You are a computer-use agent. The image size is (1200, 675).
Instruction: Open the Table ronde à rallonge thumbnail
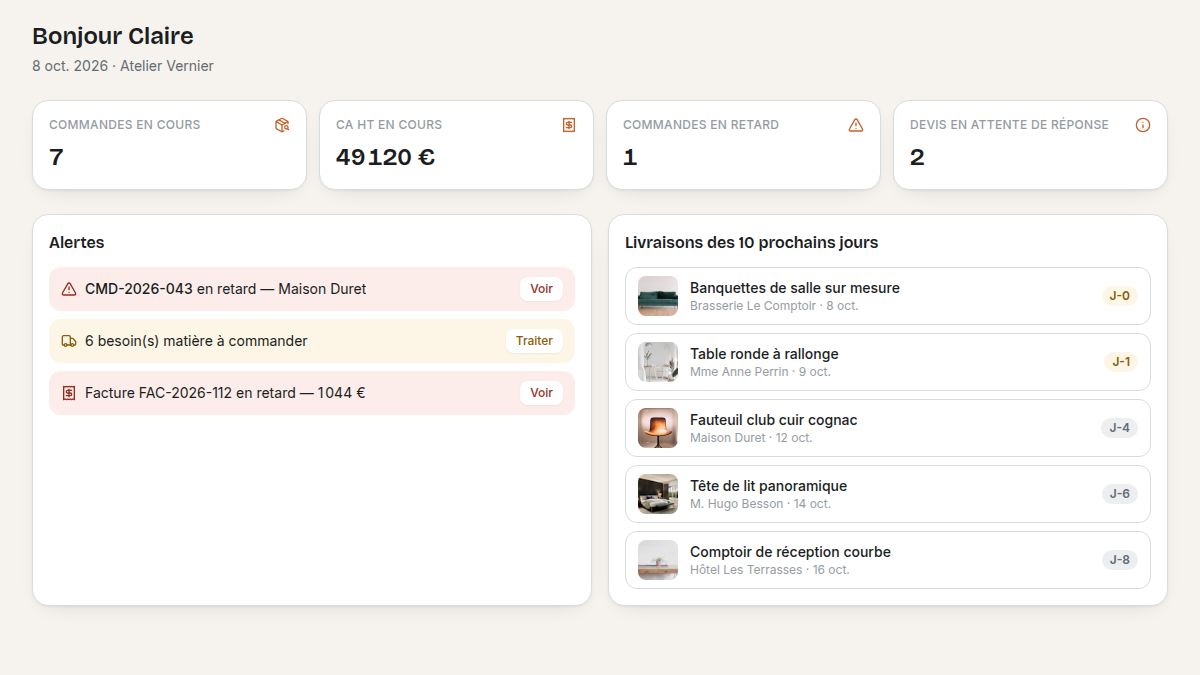click(x=658, y=362)
